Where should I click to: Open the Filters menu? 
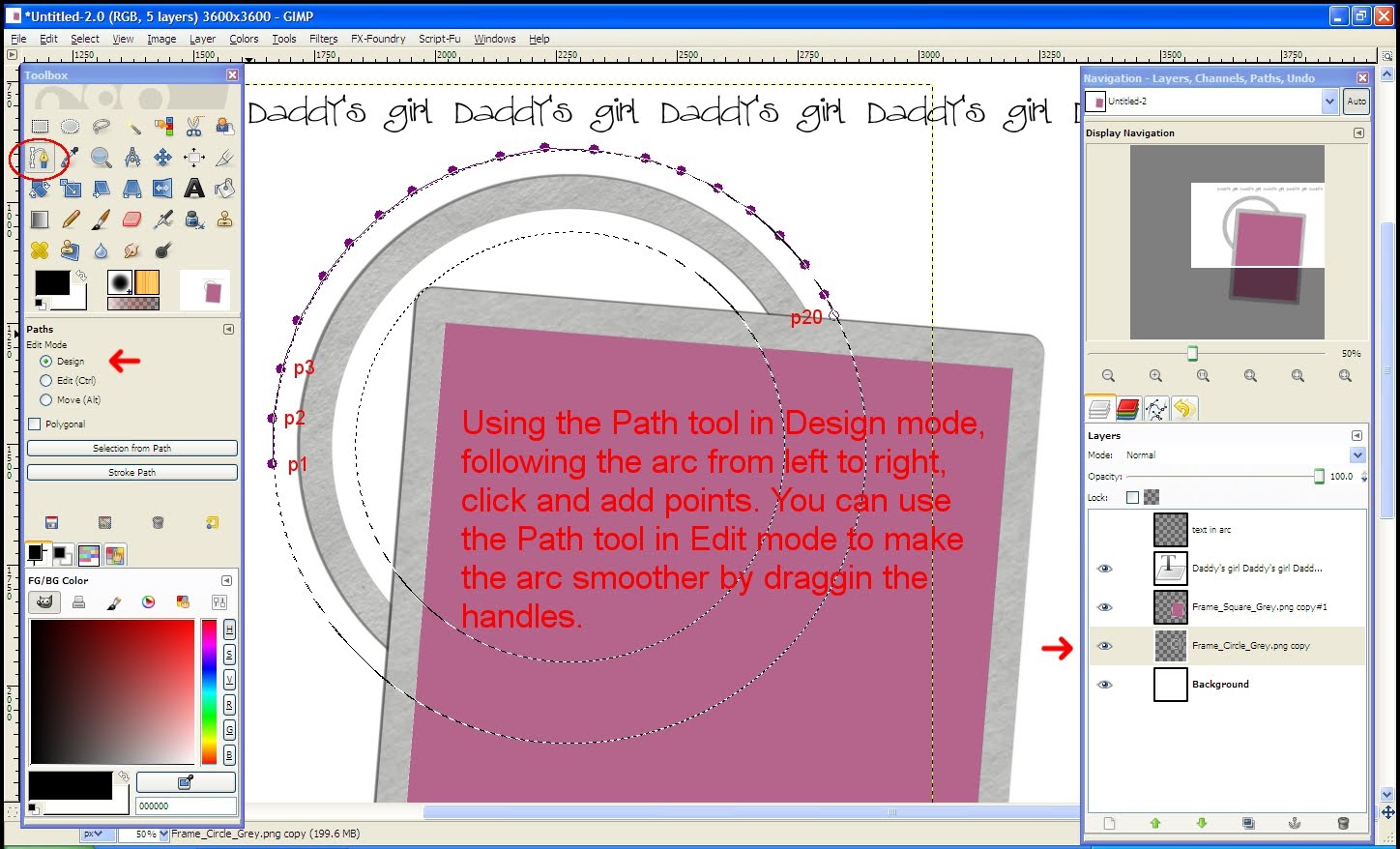point(323,39)
